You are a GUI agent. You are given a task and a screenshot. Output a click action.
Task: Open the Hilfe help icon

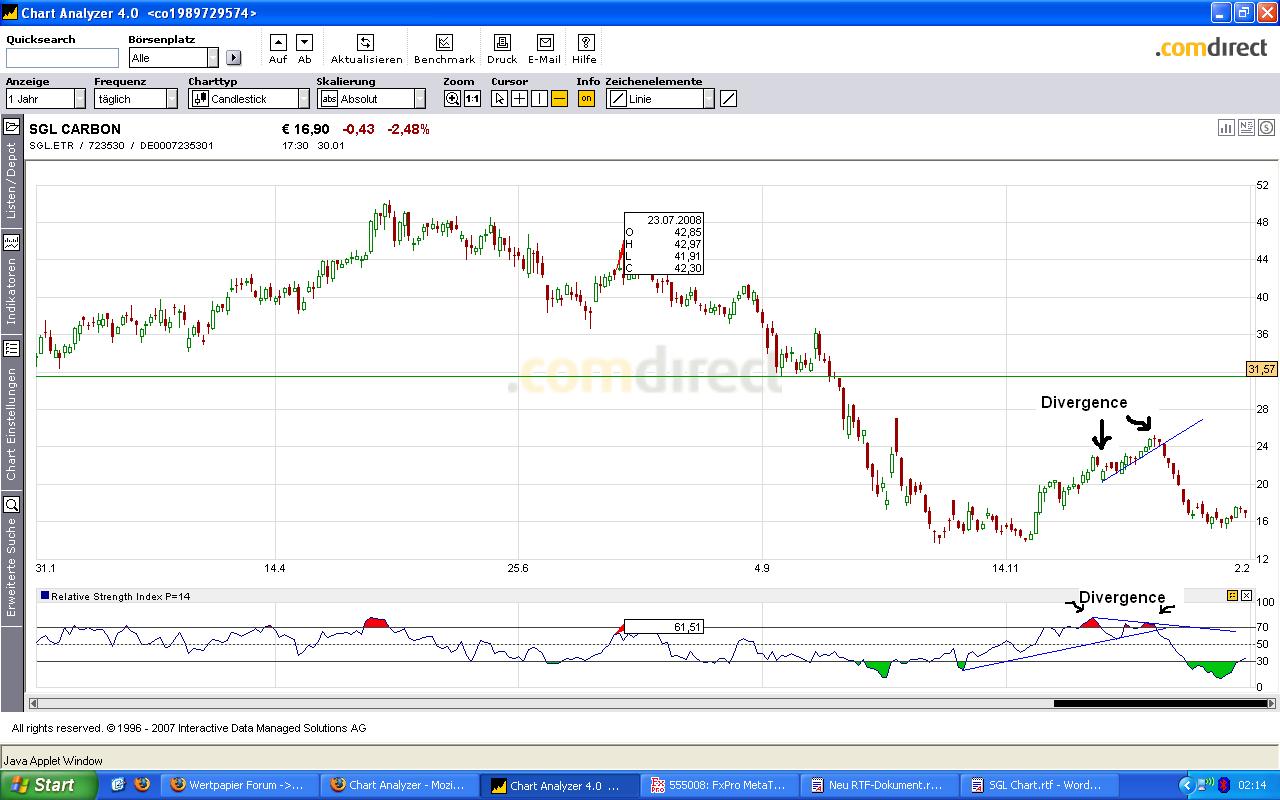pyautogui.click(x=586, y=42)
